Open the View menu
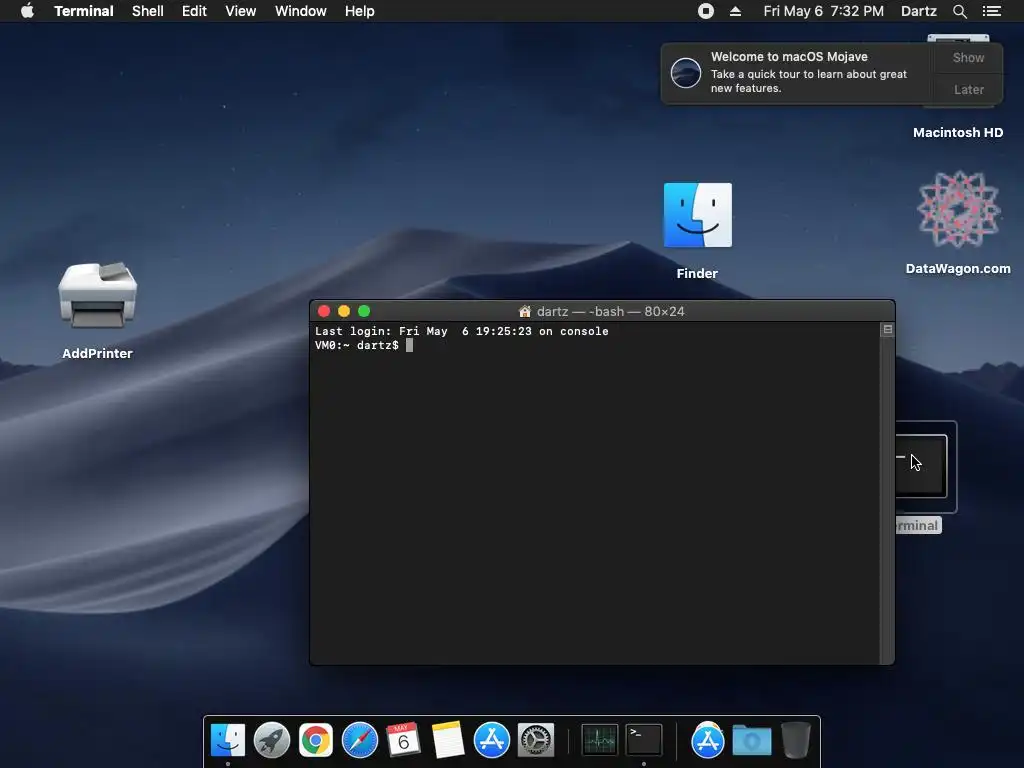 point(240,11)
